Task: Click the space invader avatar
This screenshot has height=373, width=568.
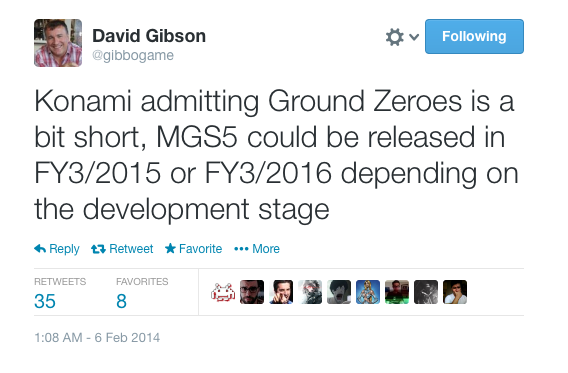Action: point(223,292)
